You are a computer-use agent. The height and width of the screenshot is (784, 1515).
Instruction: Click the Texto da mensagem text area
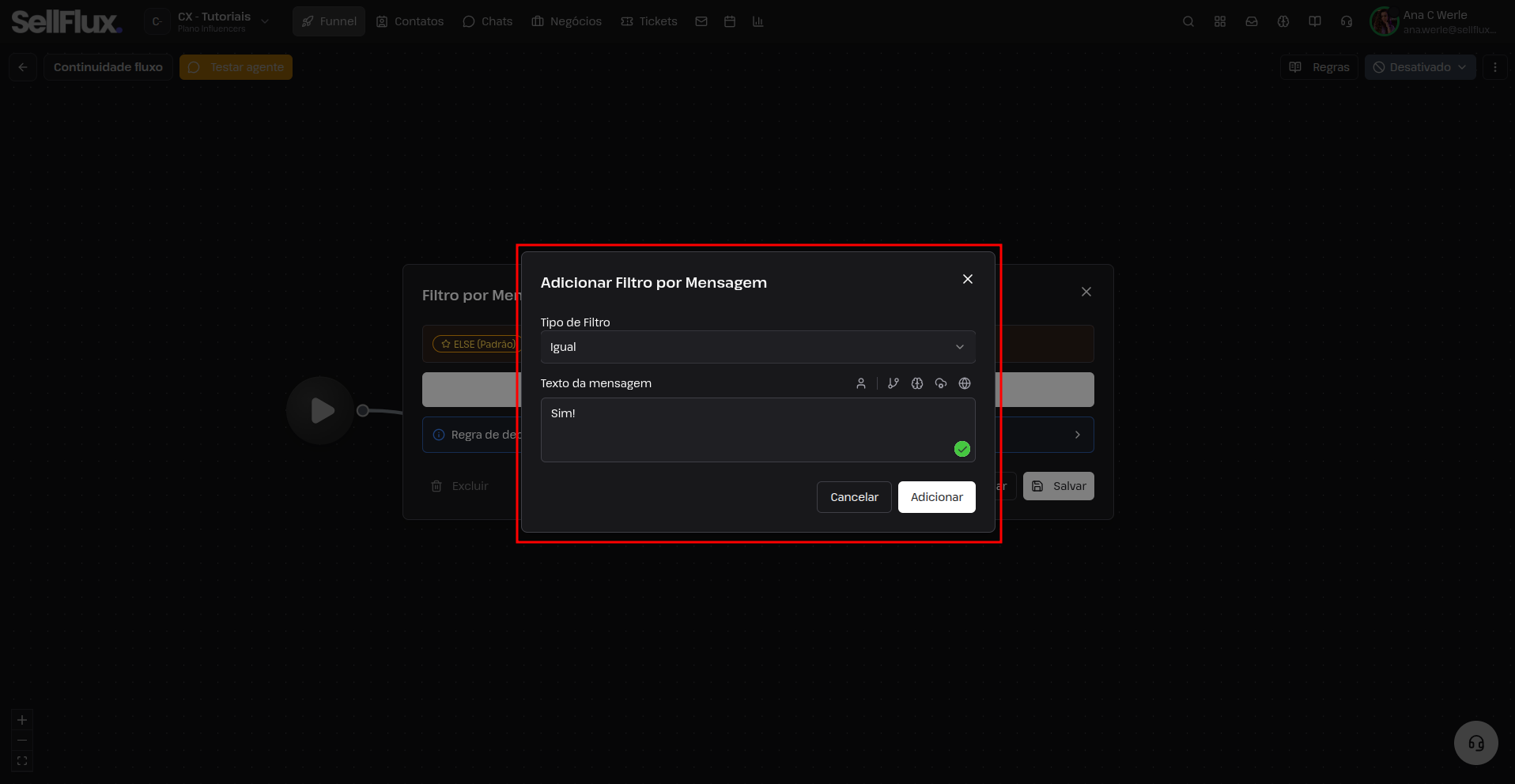click(x=757, y=430)
